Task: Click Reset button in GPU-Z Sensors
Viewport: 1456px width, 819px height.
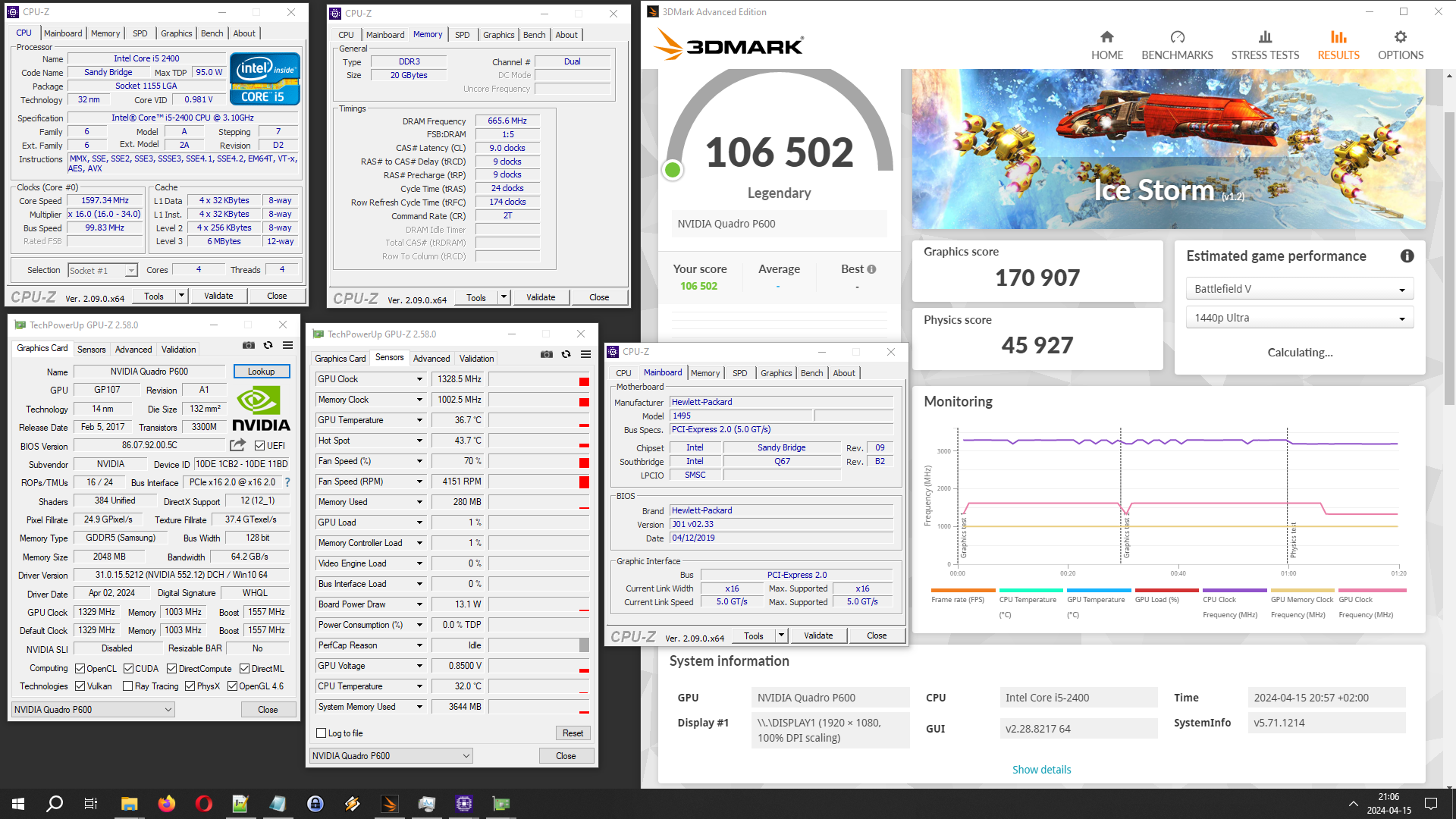Action: point(573,733)
